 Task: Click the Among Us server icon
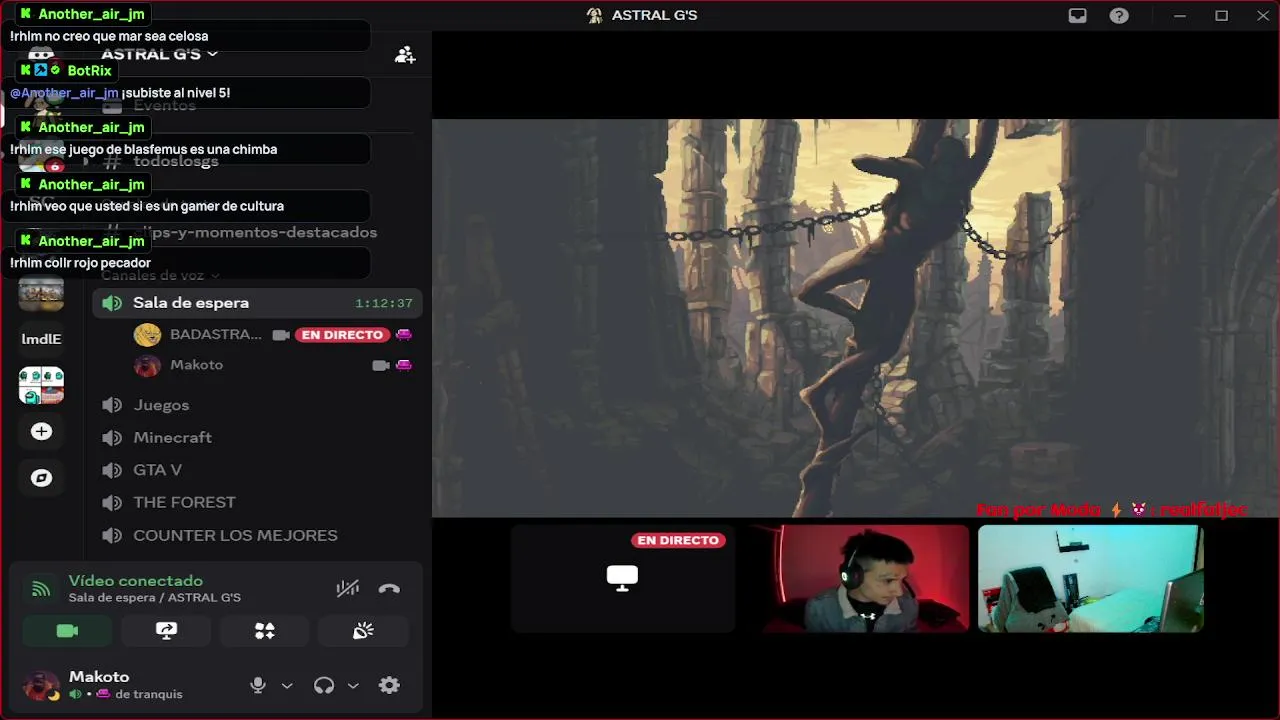(41, 385)
